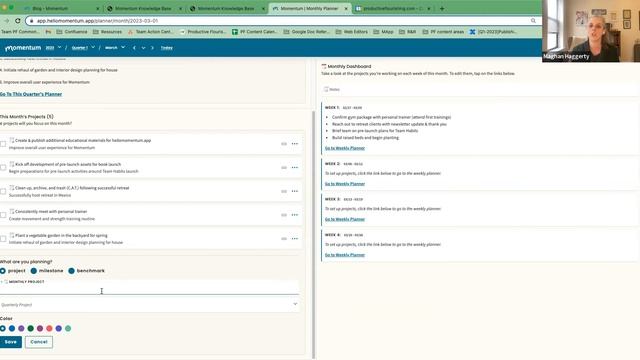Viewport: 640px width, 360px height.
Task: Open Week 2 'Go to Weekly Planner' link
Action: [x=345, y=184]
